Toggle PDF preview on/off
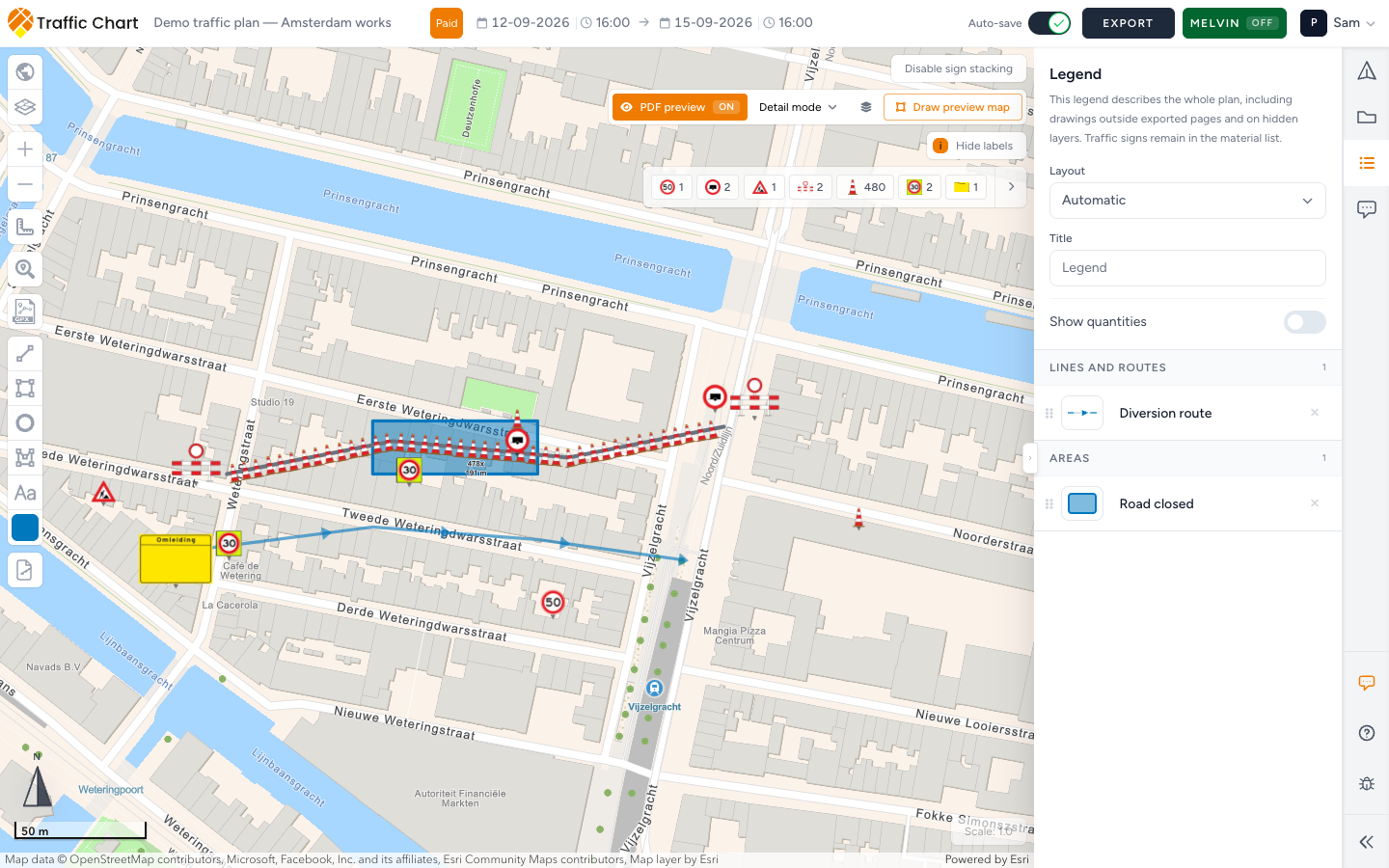1389x868 pixels. [x=680, y=107]
